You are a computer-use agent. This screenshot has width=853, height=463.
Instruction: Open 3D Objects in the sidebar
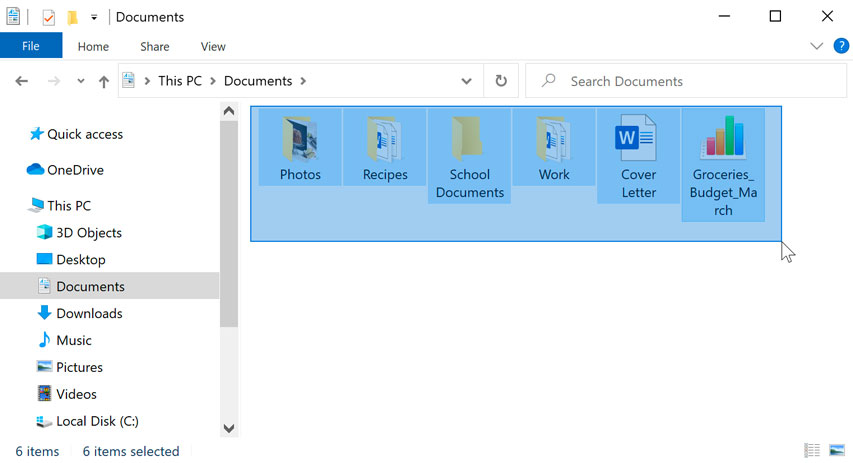click(x=79, y=232)
